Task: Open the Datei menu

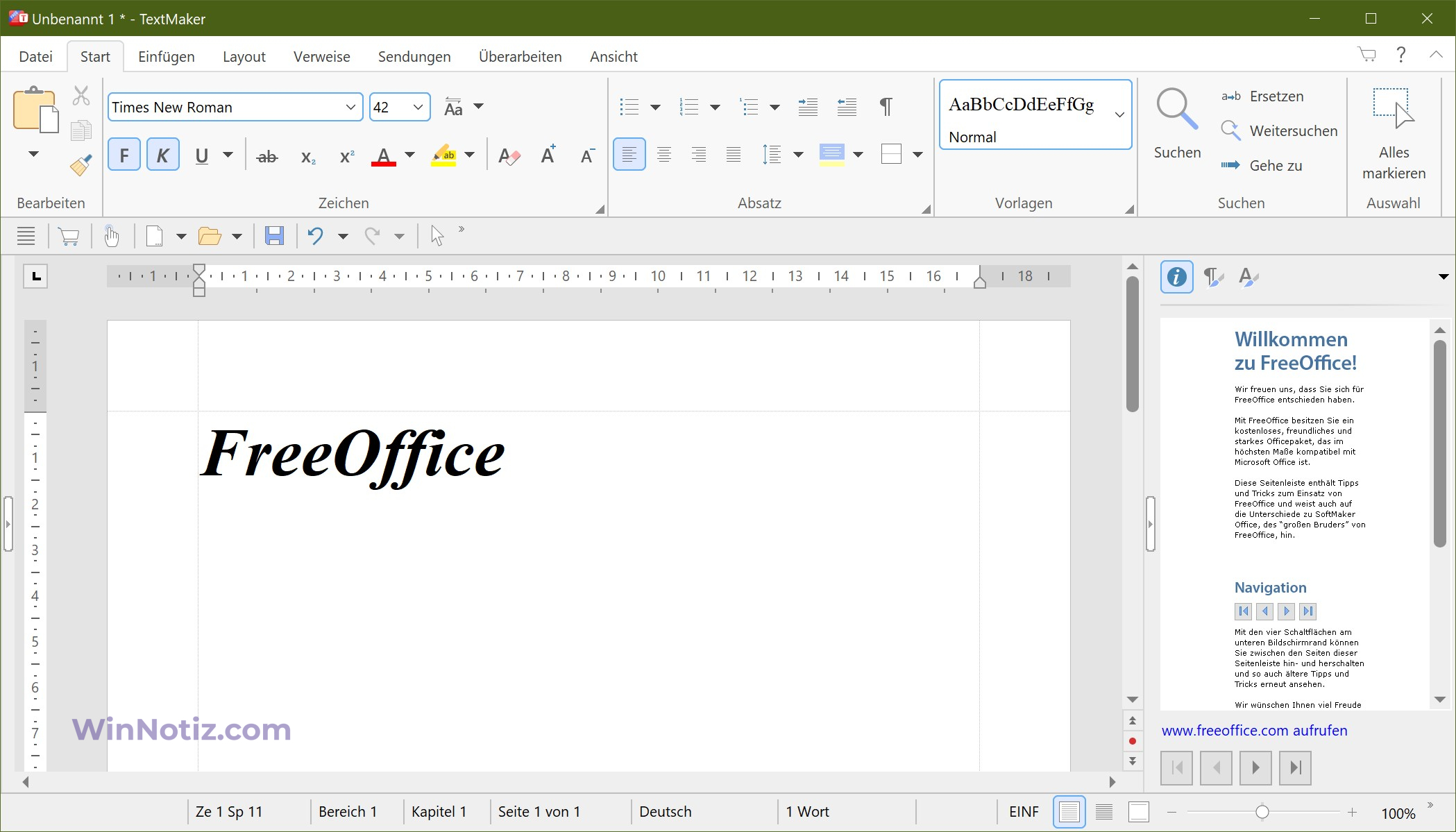Action: click(x=35, y=56)
